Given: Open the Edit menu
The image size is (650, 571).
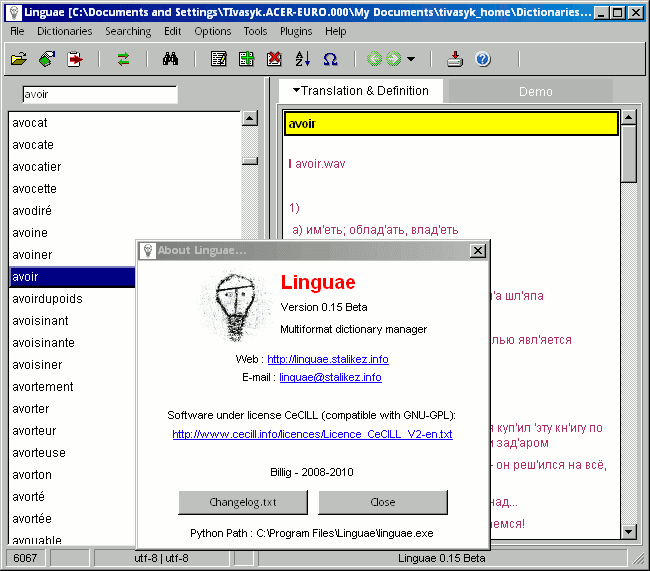Looking at the screenshot, I should 172,31.
